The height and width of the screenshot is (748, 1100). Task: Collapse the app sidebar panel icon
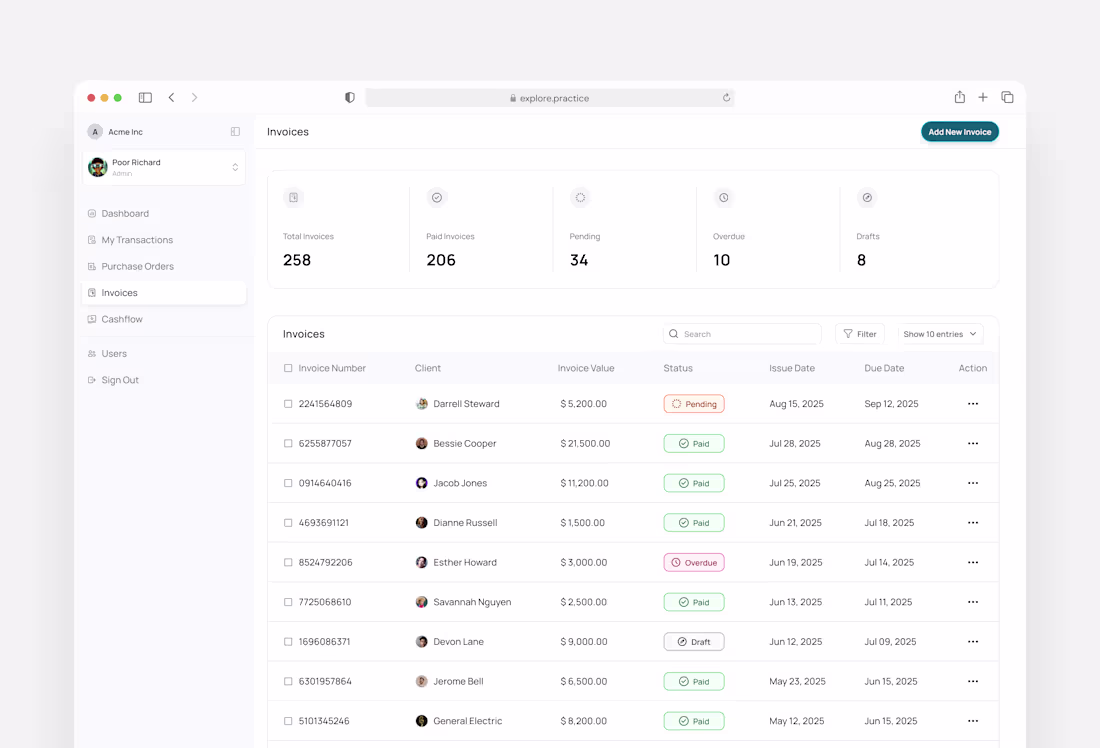[235, 131]
